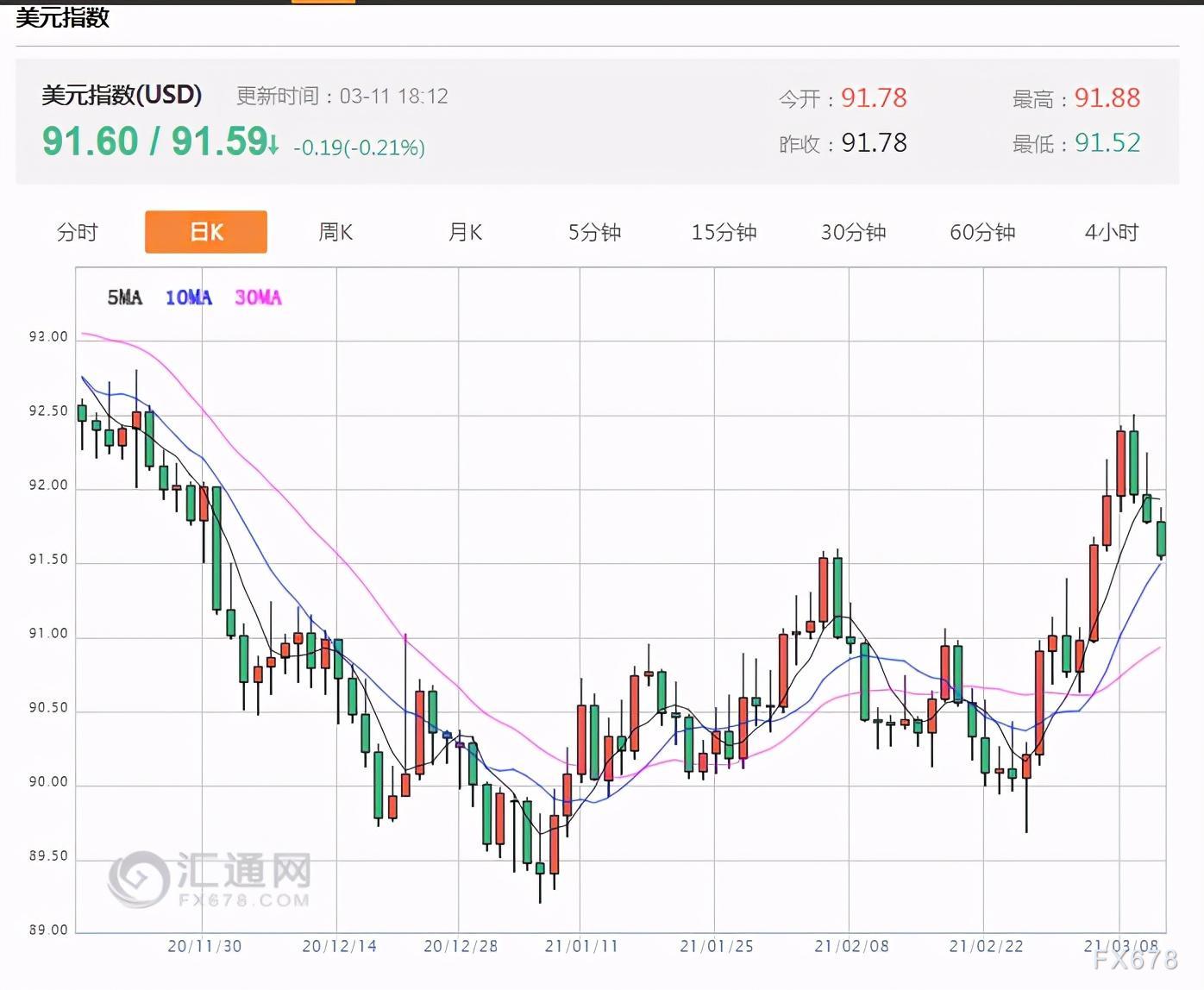Click the 10MA legend label
The width and height of the screenshot is (1204, 990).
(189, 298)
